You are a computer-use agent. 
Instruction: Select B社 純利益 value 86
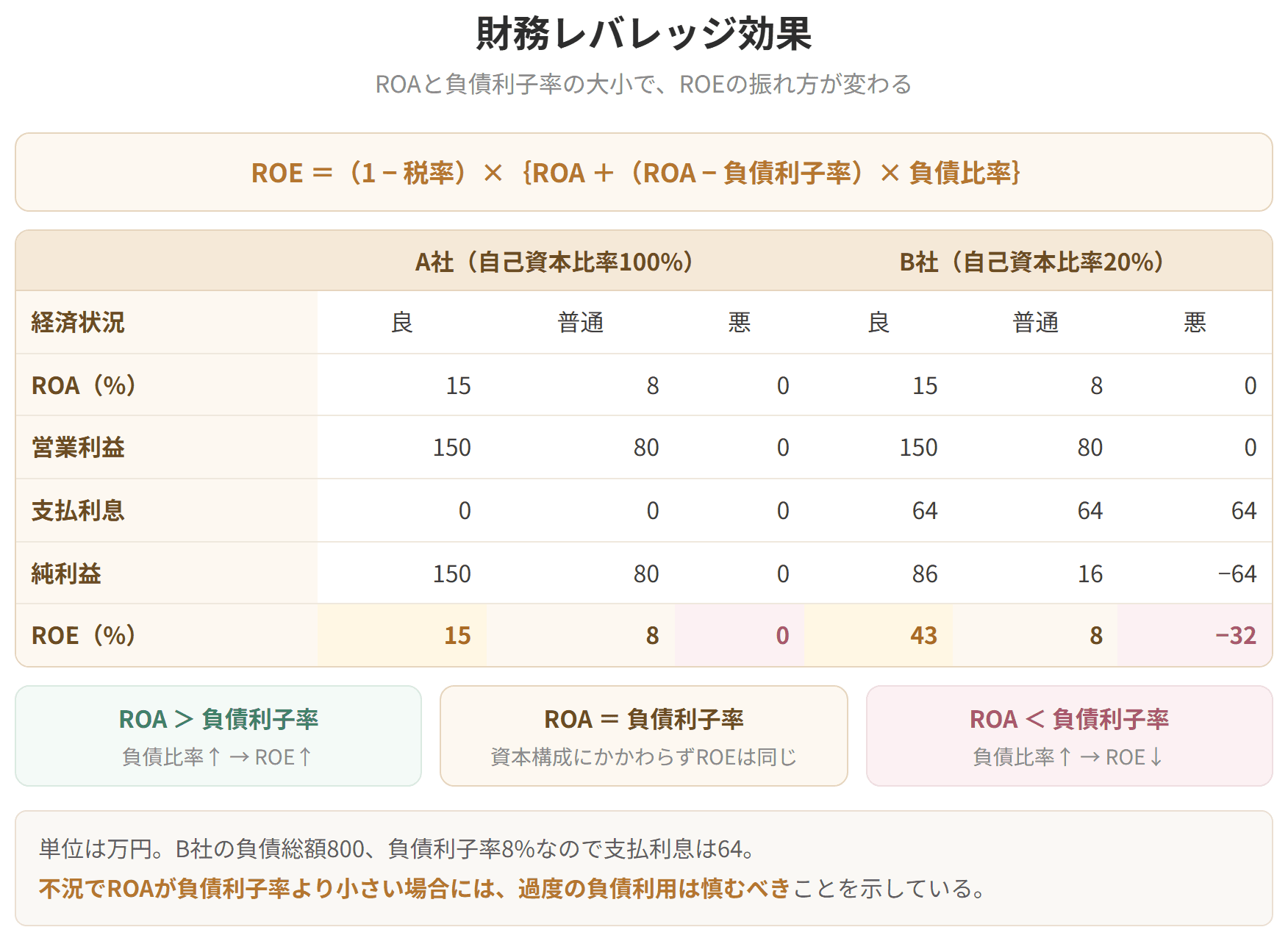(x=925, y=573)
